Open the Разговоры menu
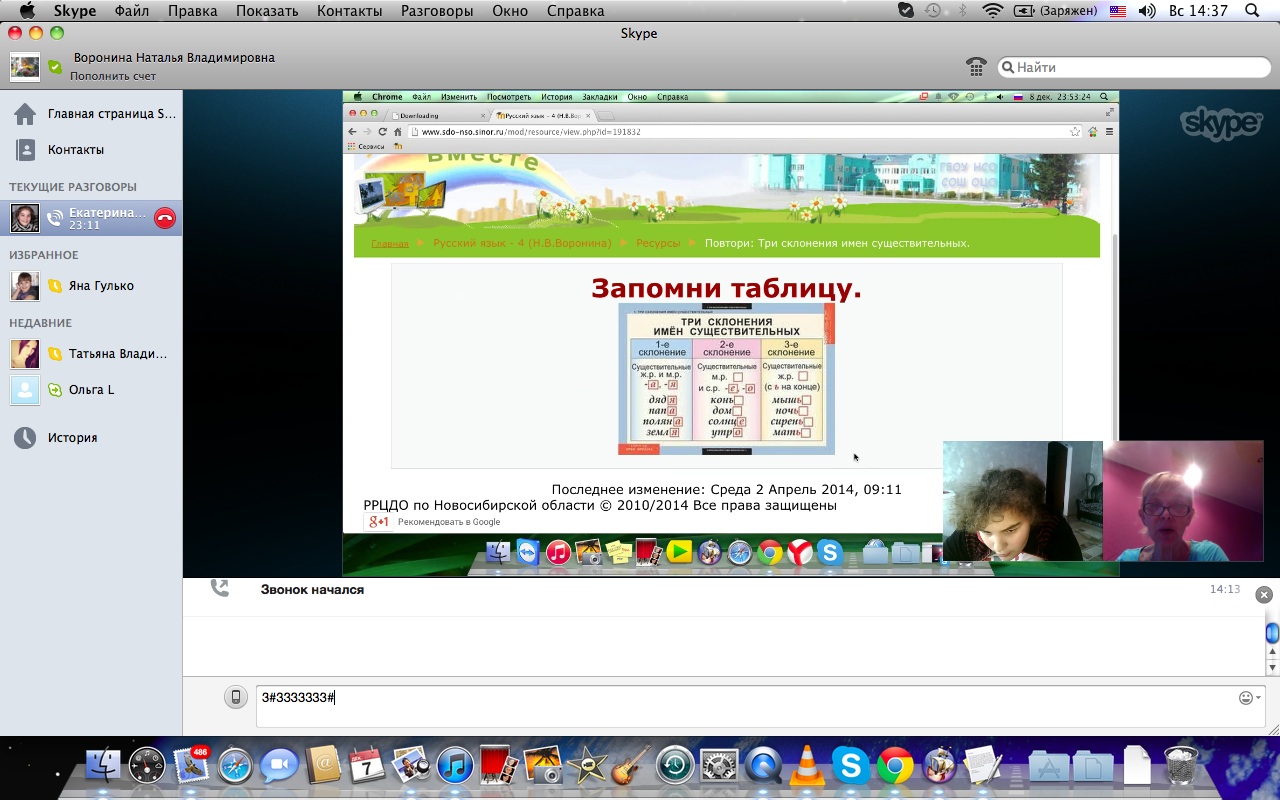This screenshot has width=1280, height=800. 437,11
